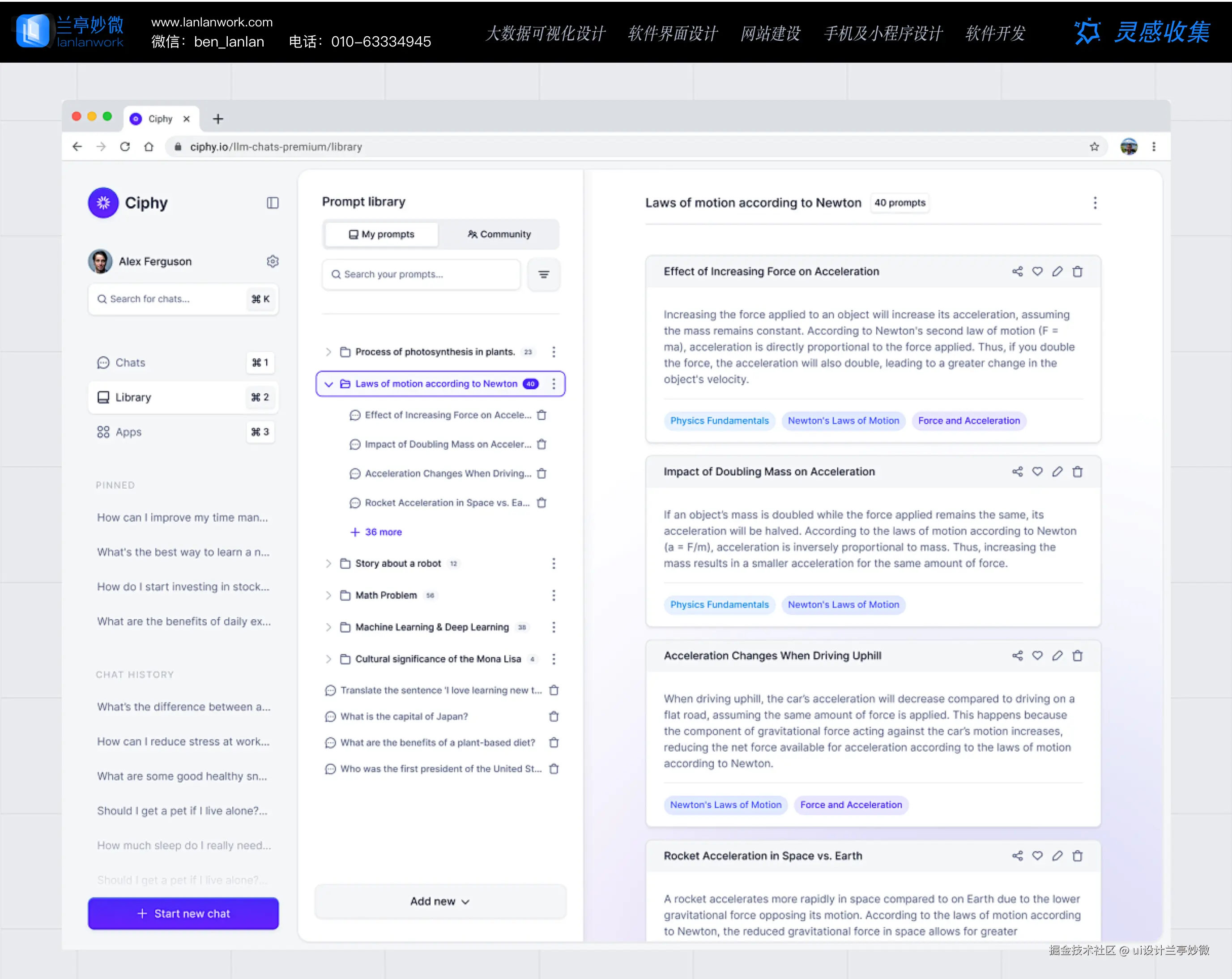The height and width of the screenshot is (979, 1232).
Task: Open pinned chat 'What are the benefits of daily ex...'
Action: coord(183,621)
